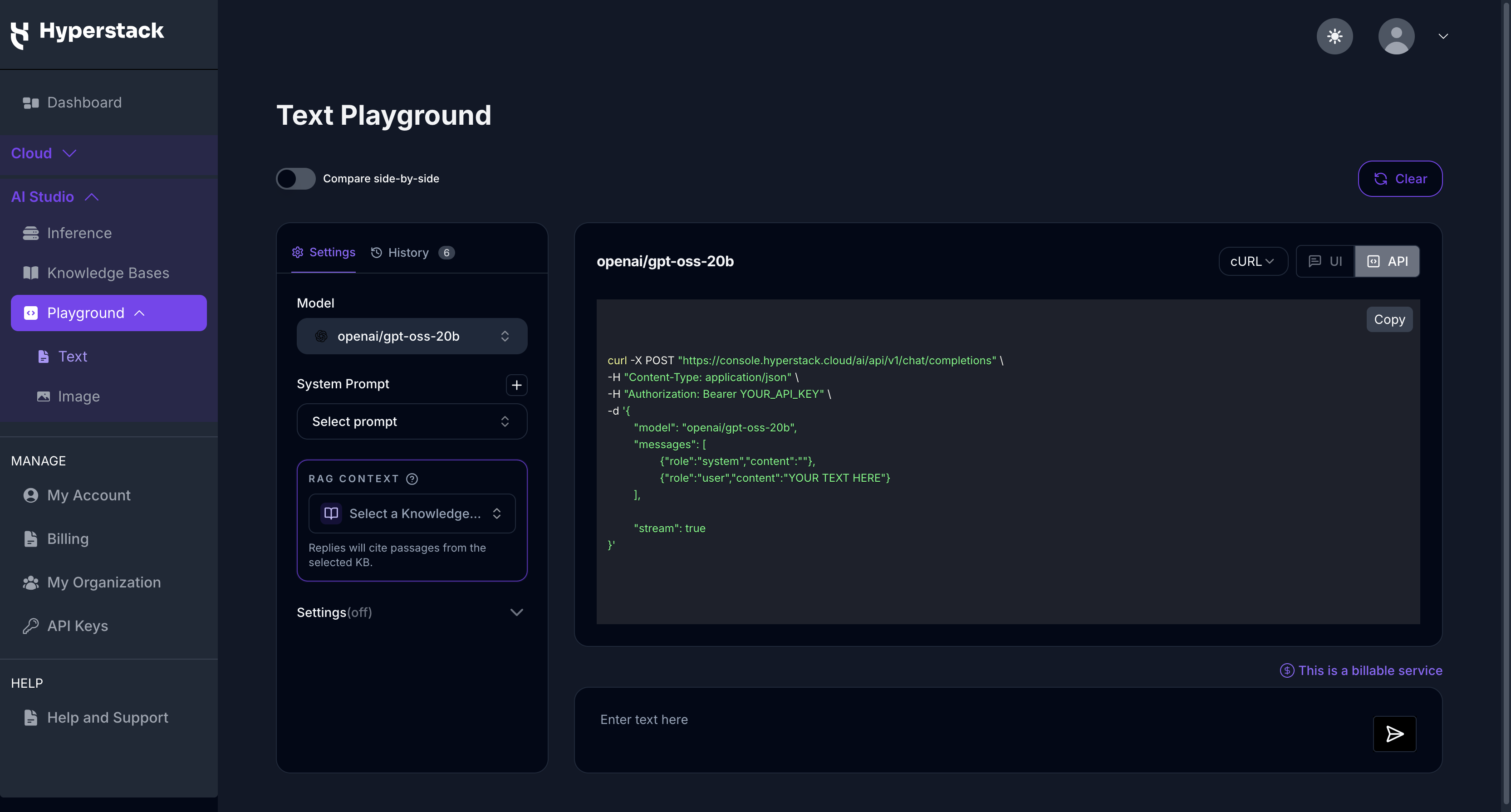Viewport: 1511px width, 812px height.
Task: Click the Inference stack icon
Action: (x=30, y=233)
